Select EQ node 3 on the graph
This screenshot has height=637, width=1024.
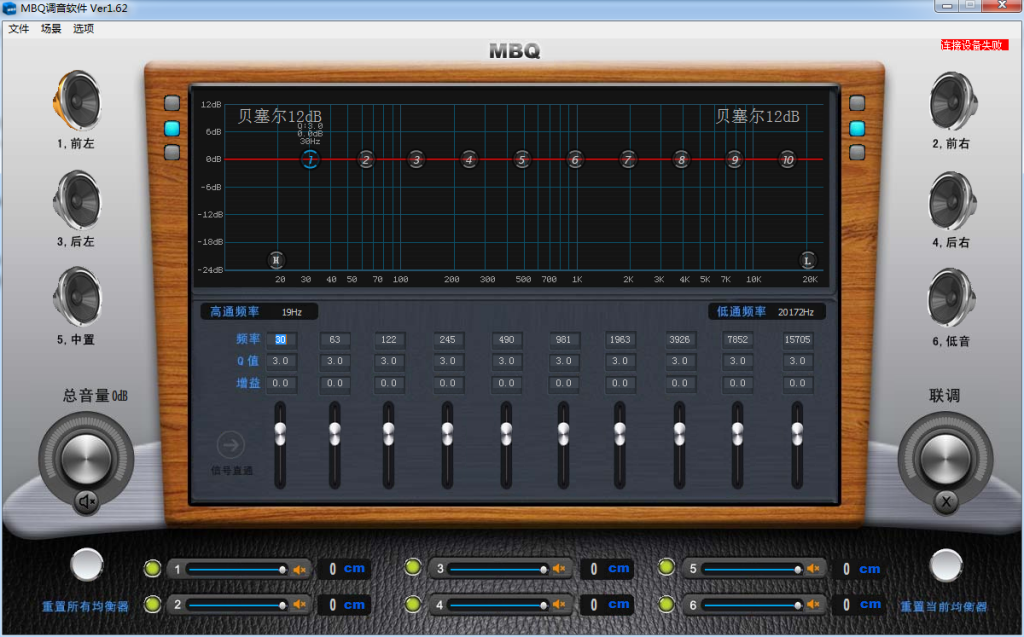(x=417, y=159)
